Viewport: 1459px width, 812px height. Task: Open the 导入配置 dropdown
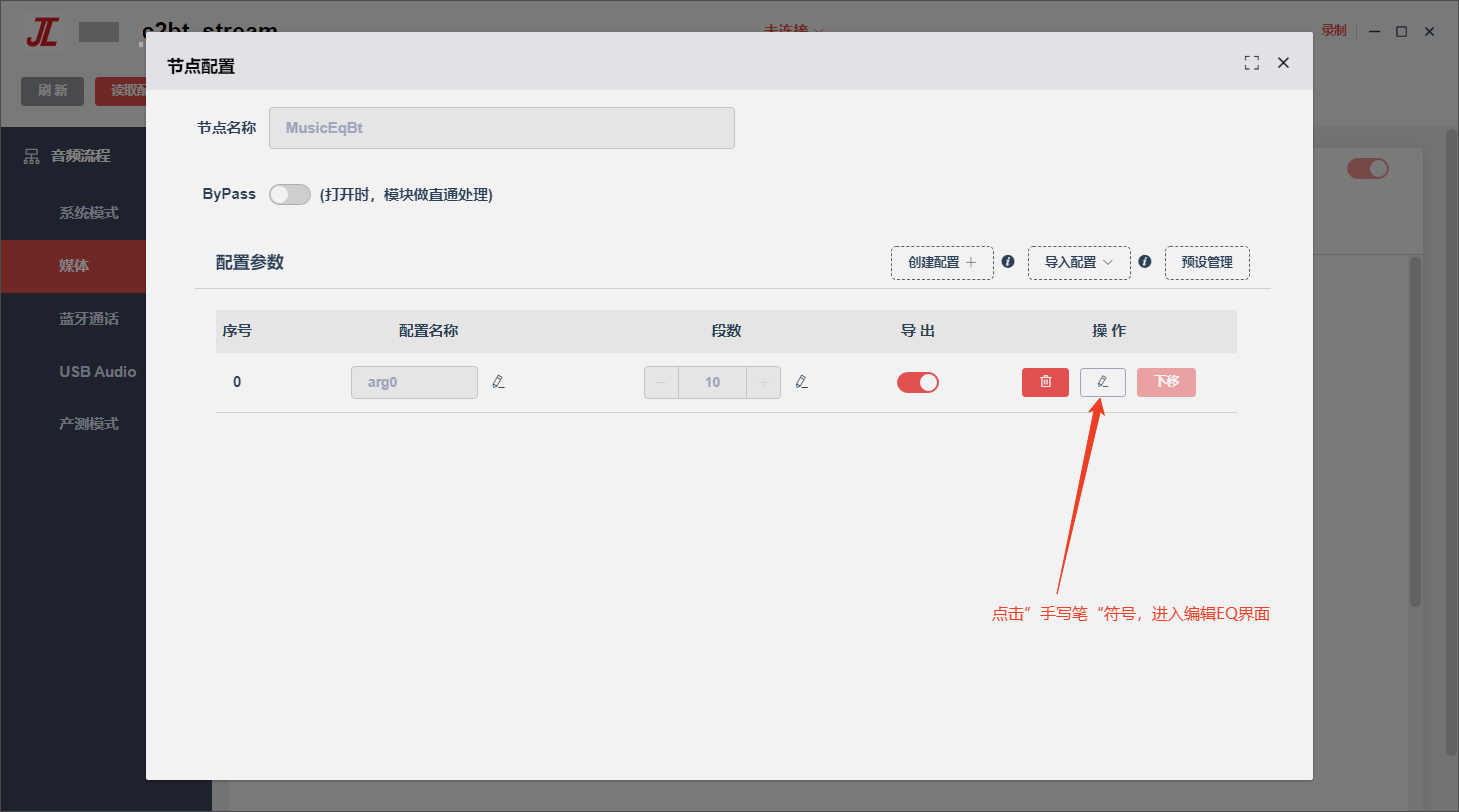point(1079,262)
